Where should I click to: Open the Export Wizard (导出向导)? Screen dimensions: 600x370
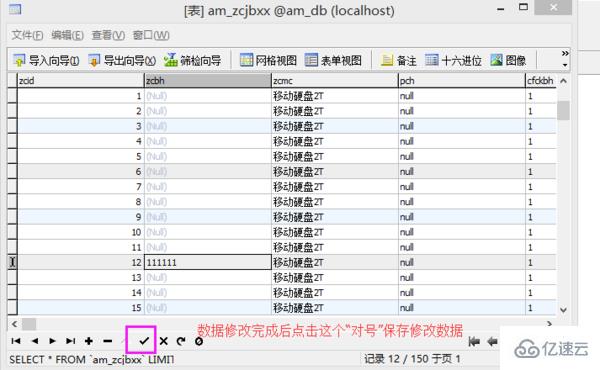tap(121, 60)
